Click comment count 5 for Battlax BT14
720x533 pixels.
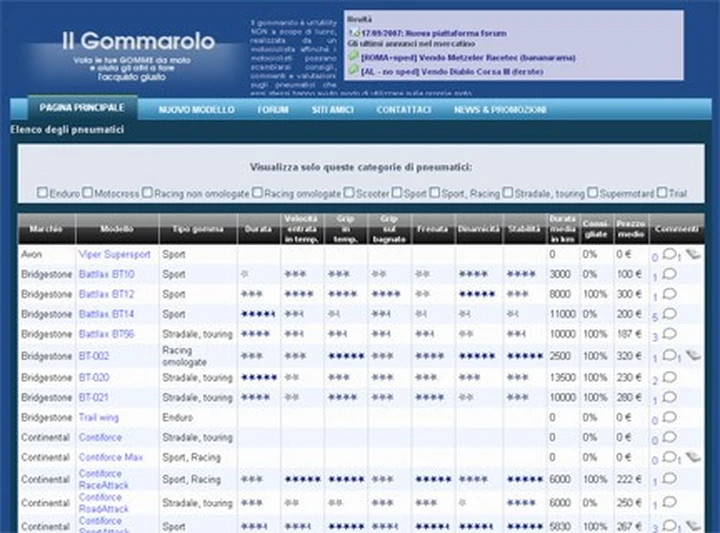point(655,317)
